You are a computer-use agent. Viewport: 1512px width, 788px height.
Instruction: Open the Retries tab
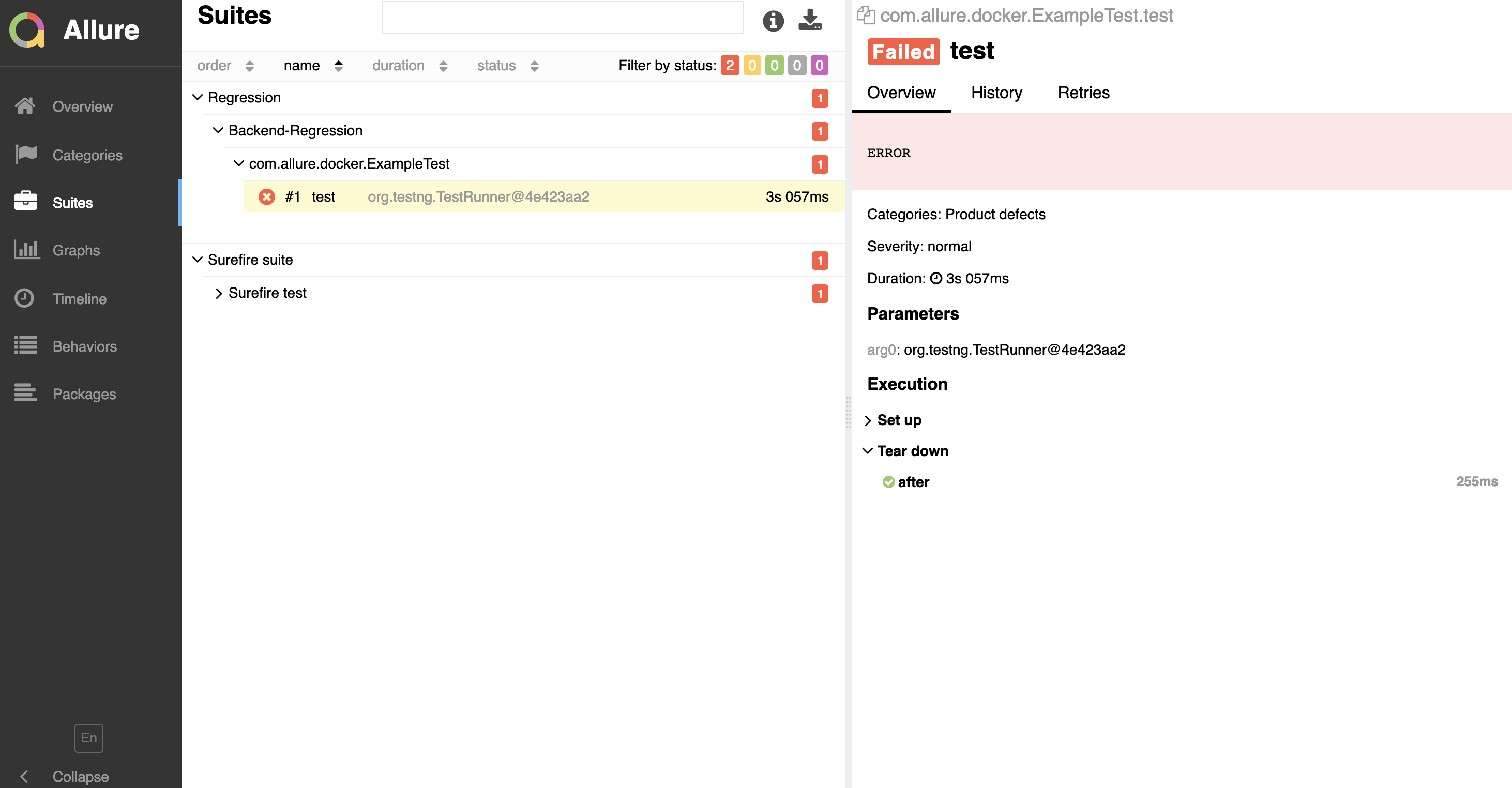pyautogui.click(x=1083, y=92)
